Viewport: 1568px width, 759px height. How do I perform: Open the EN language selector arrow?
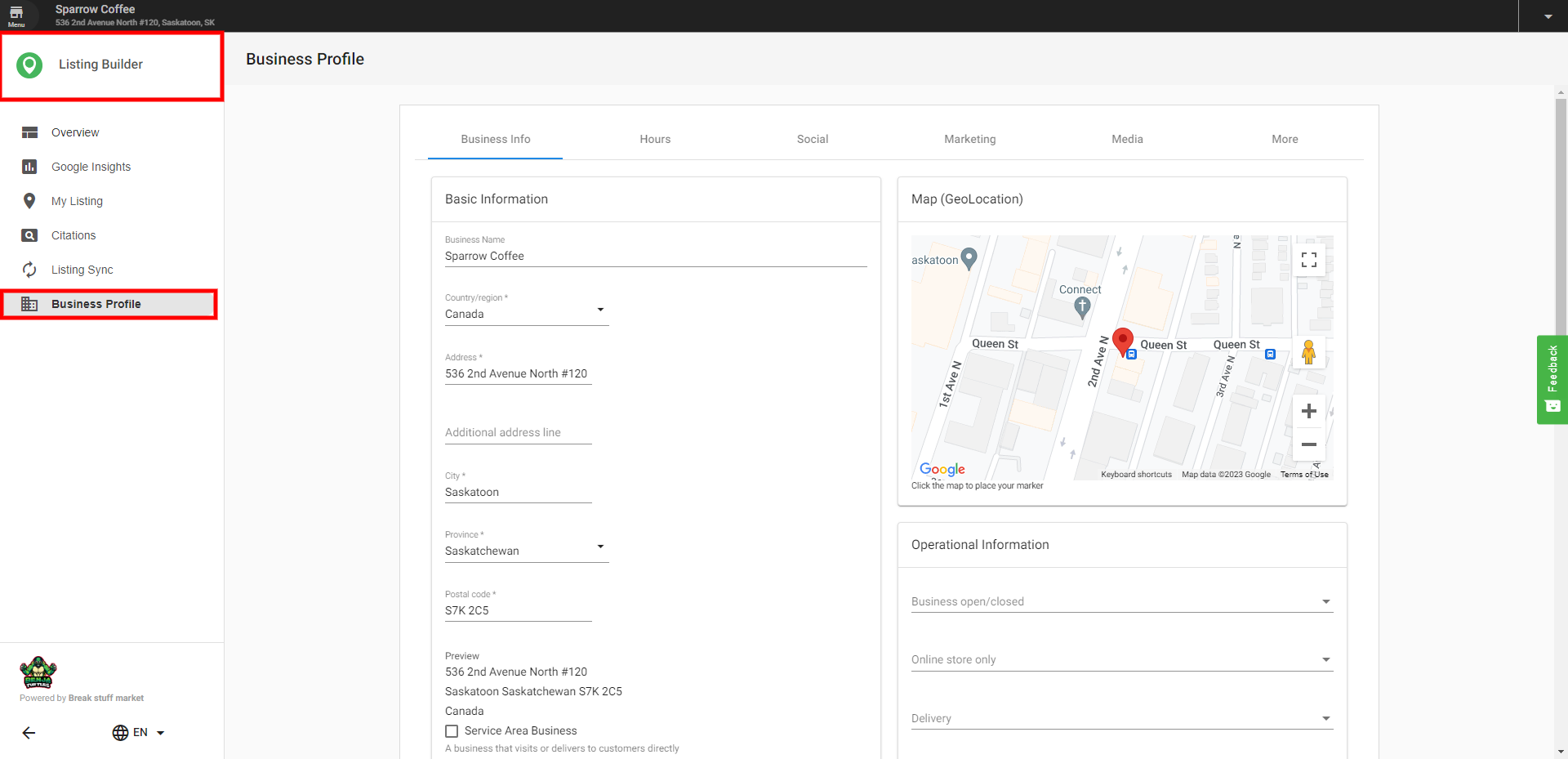click(x=160, y=733)
